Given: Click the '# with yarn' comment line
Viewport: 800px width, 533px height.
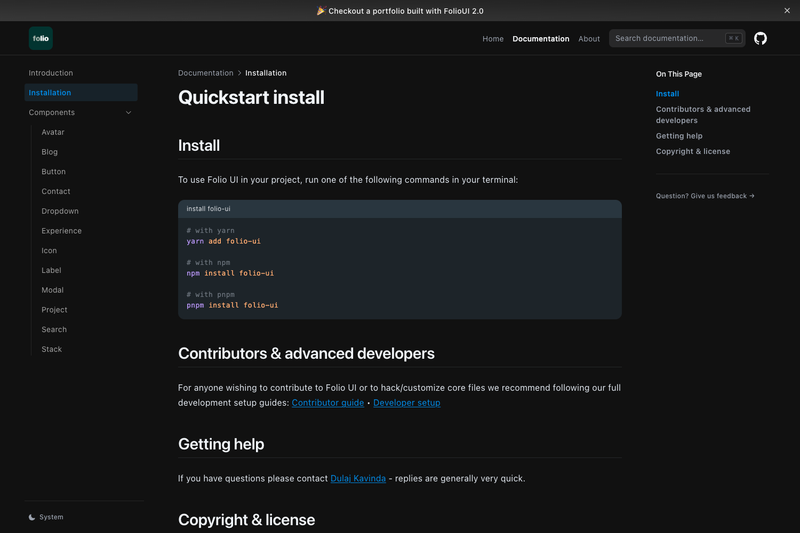Looking at the screenshot, I should pyautogui.click(x=210, y=231).
